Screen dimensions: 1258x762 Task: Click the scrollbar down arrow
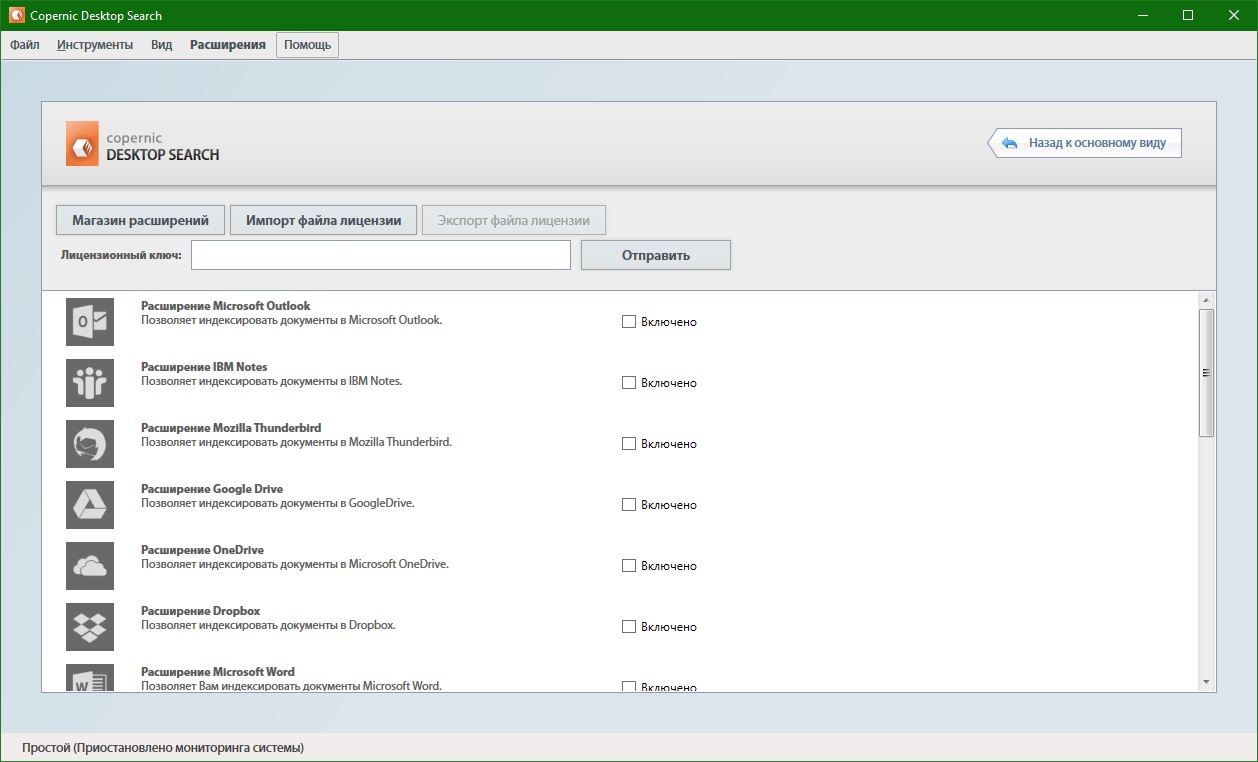click(x=1206, y=682)
